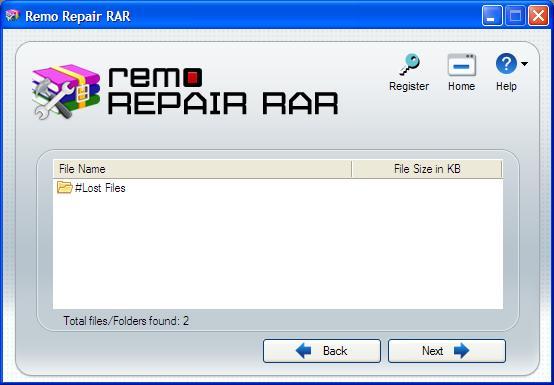
Task: Go back with the Back button
Action: tap(322, 351)
